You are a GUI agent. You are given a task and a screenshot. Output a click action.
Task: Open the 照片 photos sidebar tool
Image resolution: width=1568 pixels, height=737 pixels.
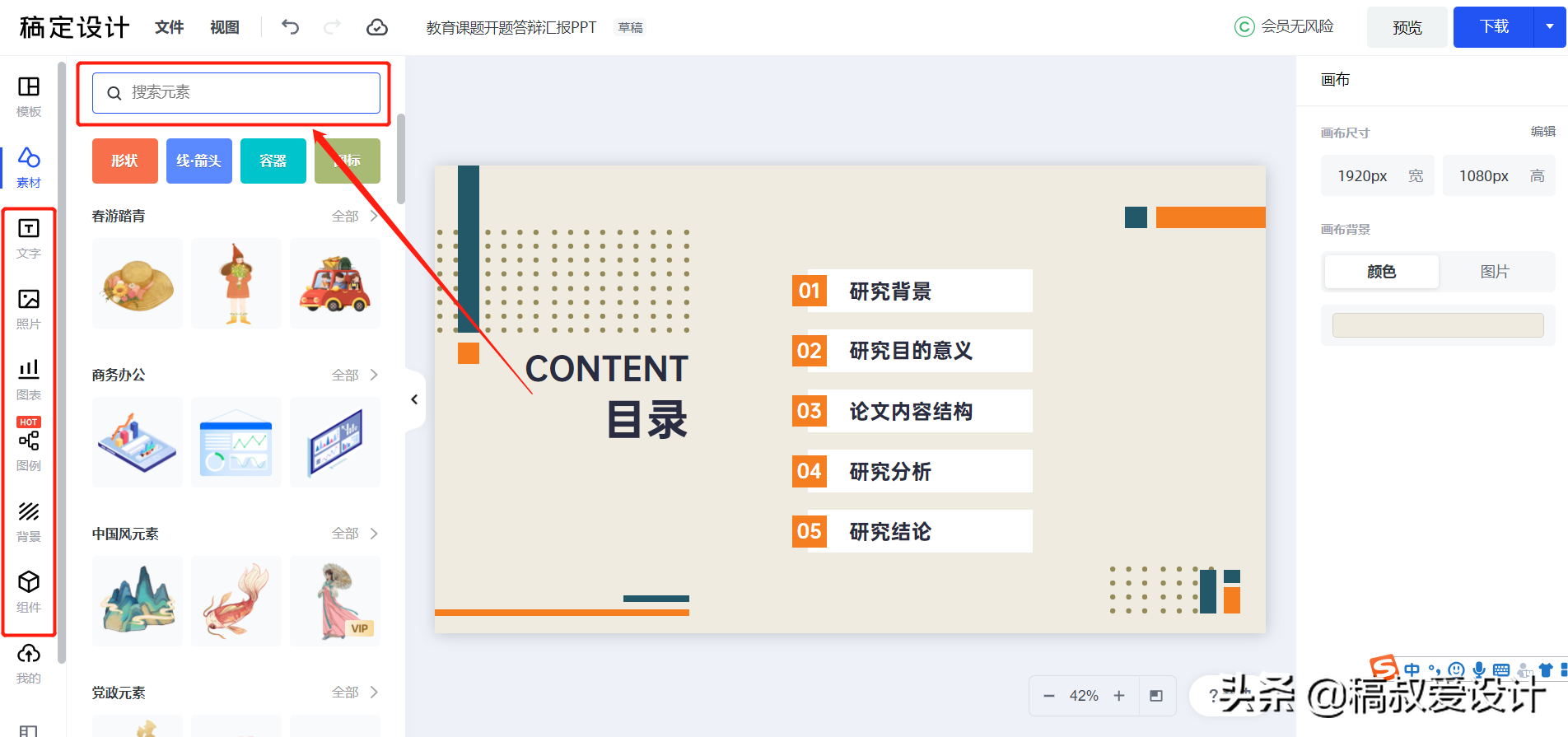29,309
